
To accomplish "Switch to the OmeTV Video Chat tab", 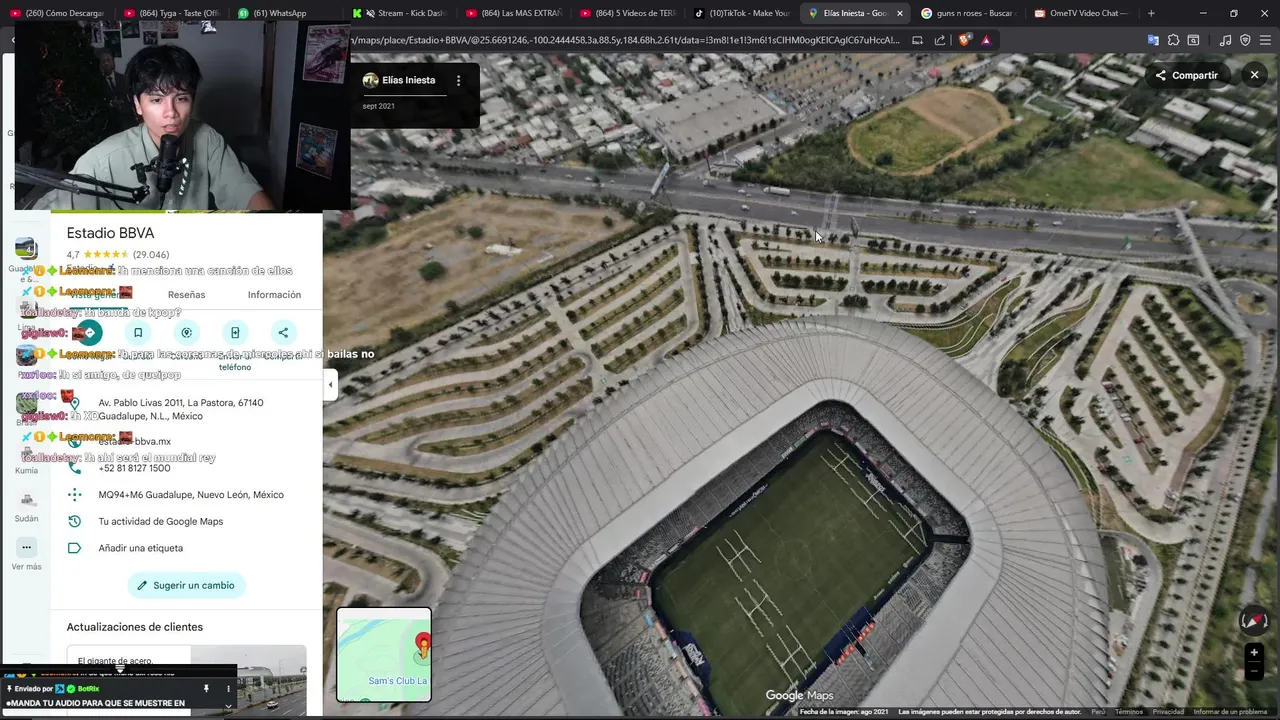I will (1080, 13).
